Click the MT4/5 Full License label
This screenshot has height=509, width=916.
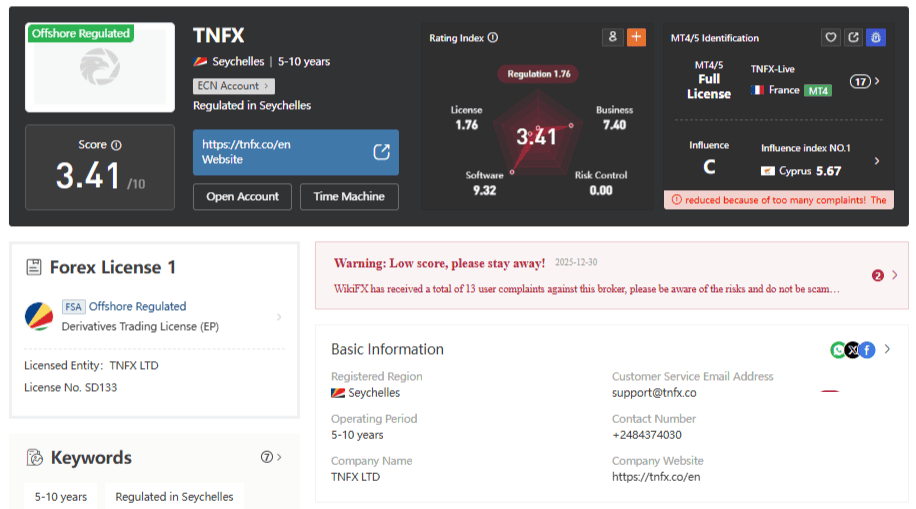point(709,80)
